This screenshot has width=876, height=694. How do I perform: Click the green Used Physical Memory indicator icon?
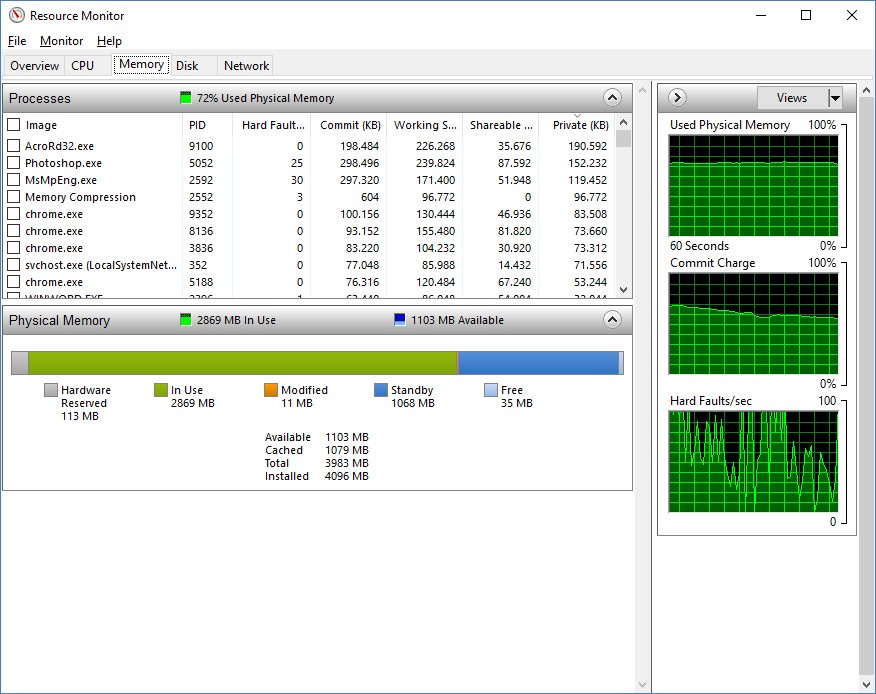click(185, 98)
